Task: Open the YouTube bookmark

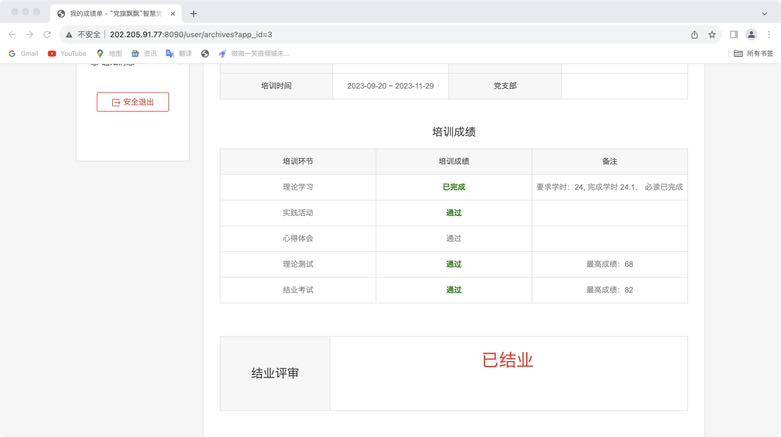Action: coord(67,53)
